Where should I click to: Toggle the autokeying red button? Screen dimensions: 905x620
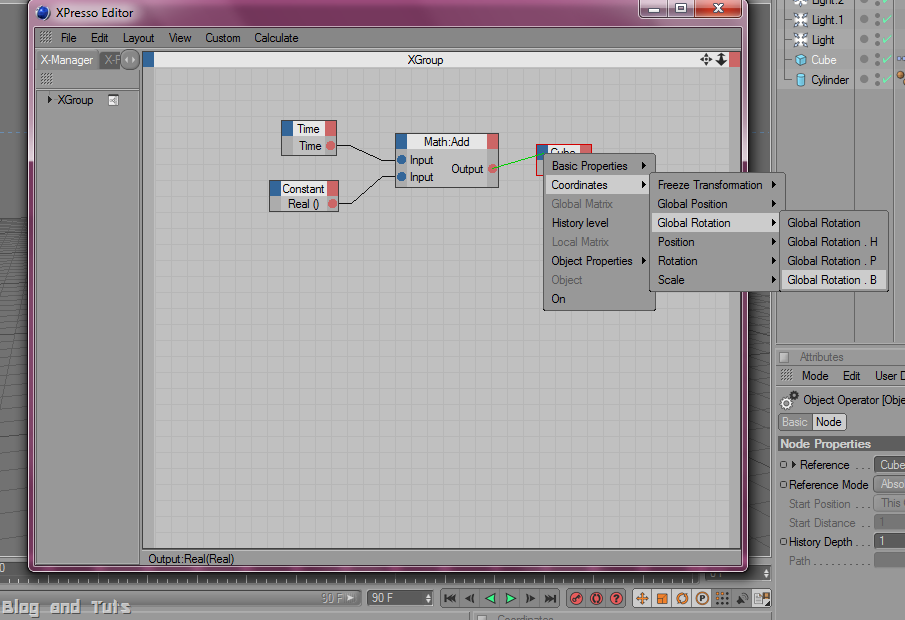(x=596, y=599)
